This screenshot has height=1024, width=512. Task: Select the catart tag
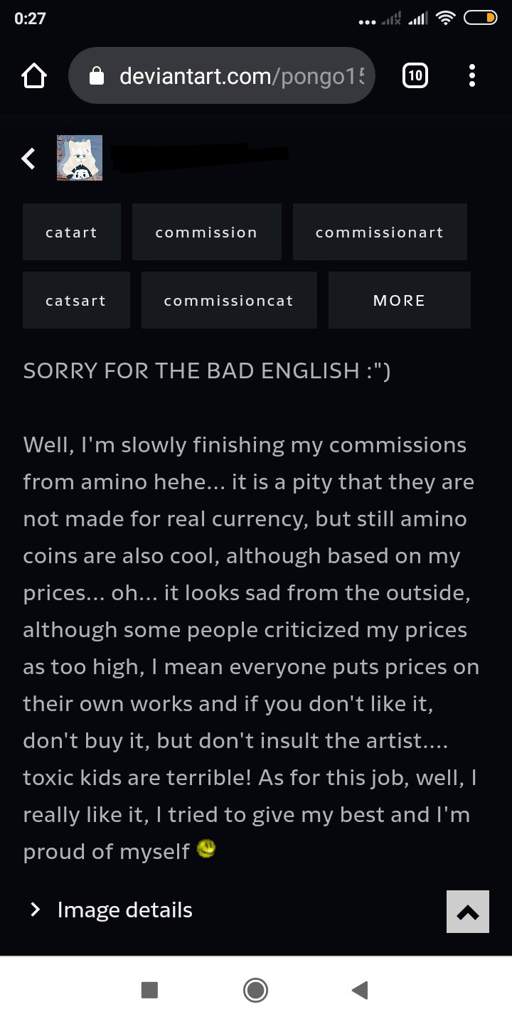click(x=71, y=232)
